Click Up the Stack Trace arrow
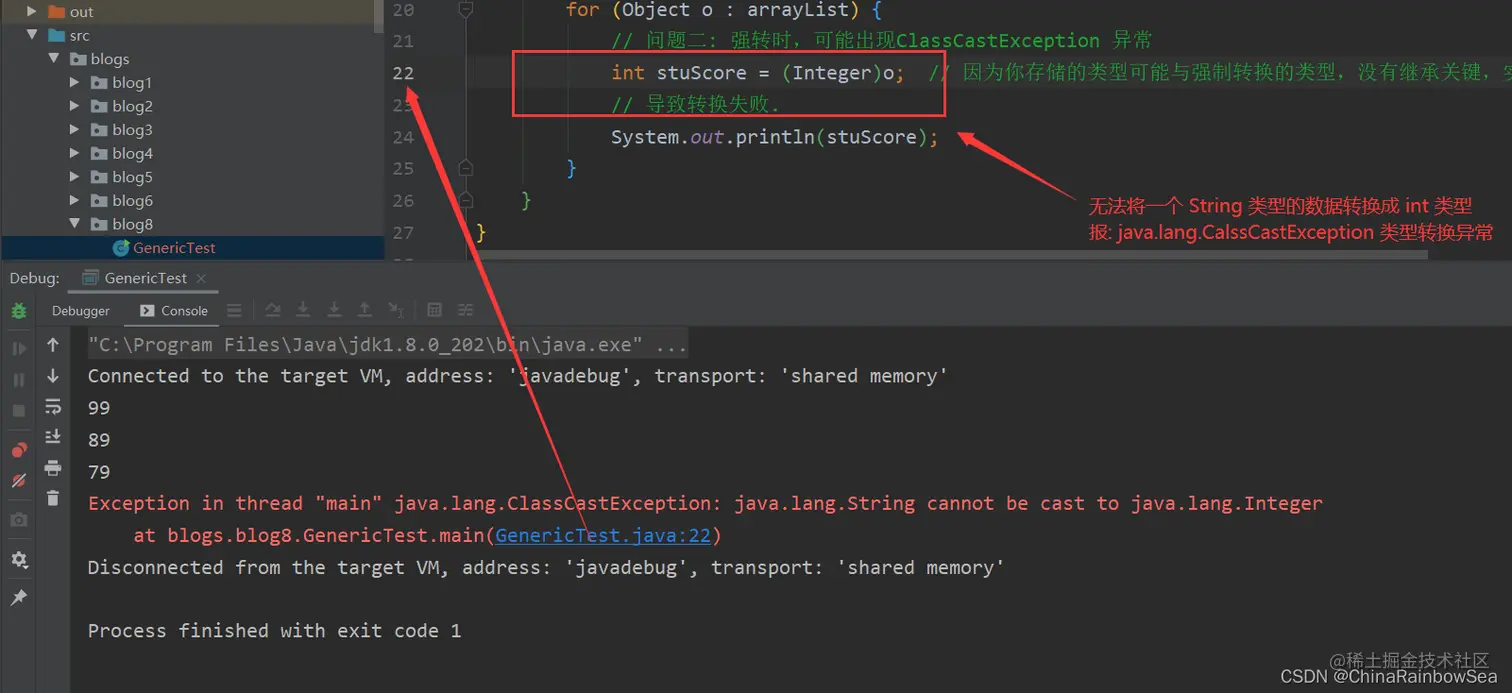This screenshot has height=693, width=1512. 53,345
